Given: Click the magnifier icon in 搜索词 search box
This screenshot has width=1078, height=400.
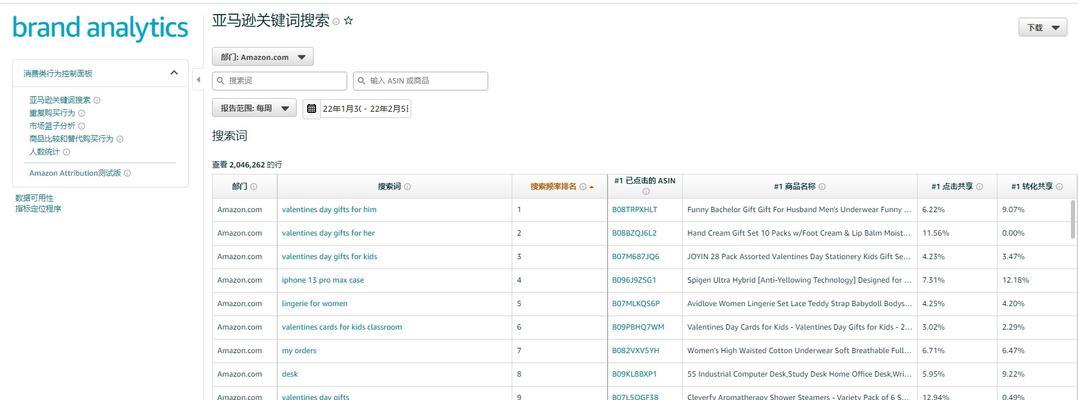Looking at the screenshot, I should tap(221, 81).
